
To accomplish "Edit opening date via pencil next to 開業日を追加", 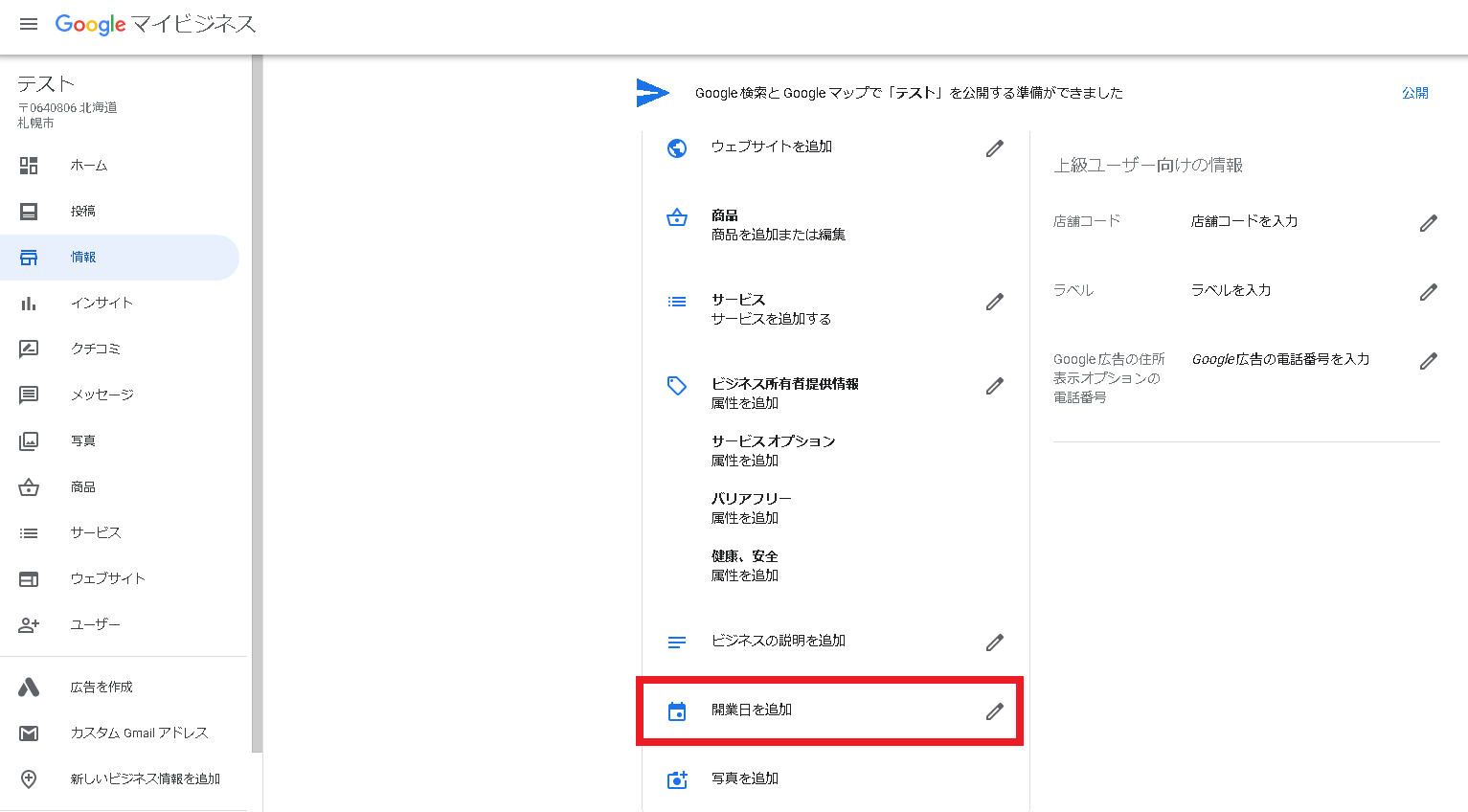I will click(995, 711).
